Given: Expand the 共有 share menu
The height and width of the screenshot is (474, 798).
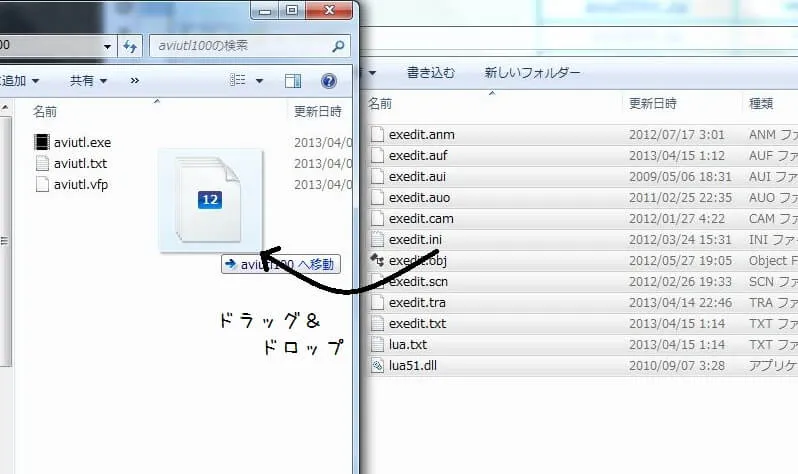Looking at the screenshot, I should pyautogui.click(x=89, y=80).
